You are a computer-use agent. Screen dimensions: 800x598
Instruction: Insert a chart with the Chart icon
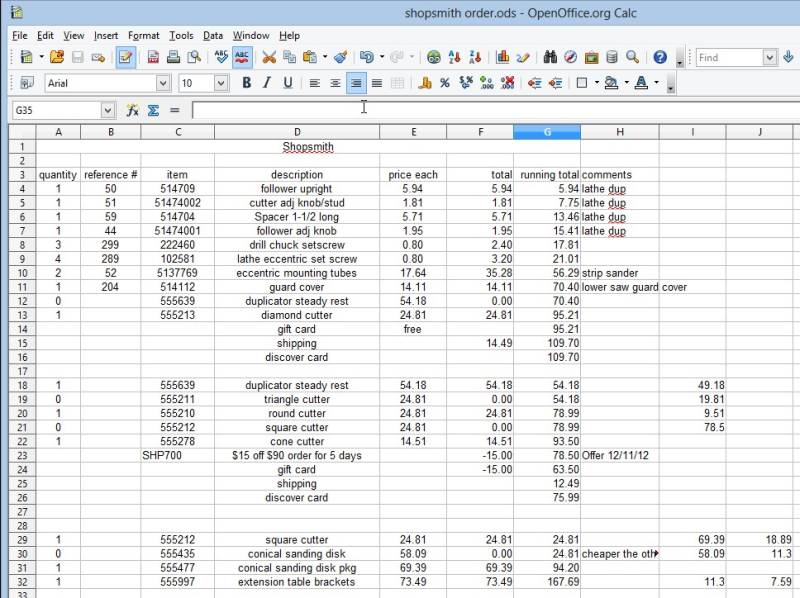click(x=503, y=57)
